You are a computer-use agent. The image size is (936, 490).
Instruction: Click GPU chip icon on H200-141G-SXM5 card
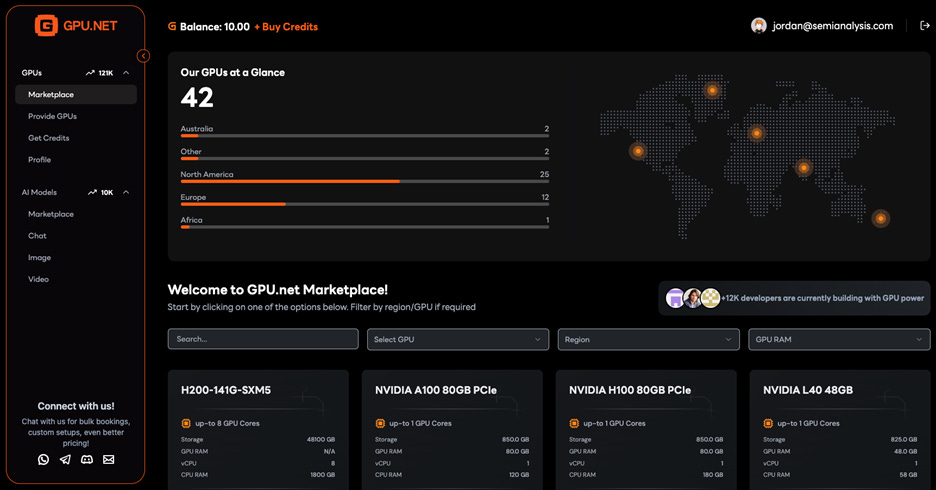(x=186, y=423)
